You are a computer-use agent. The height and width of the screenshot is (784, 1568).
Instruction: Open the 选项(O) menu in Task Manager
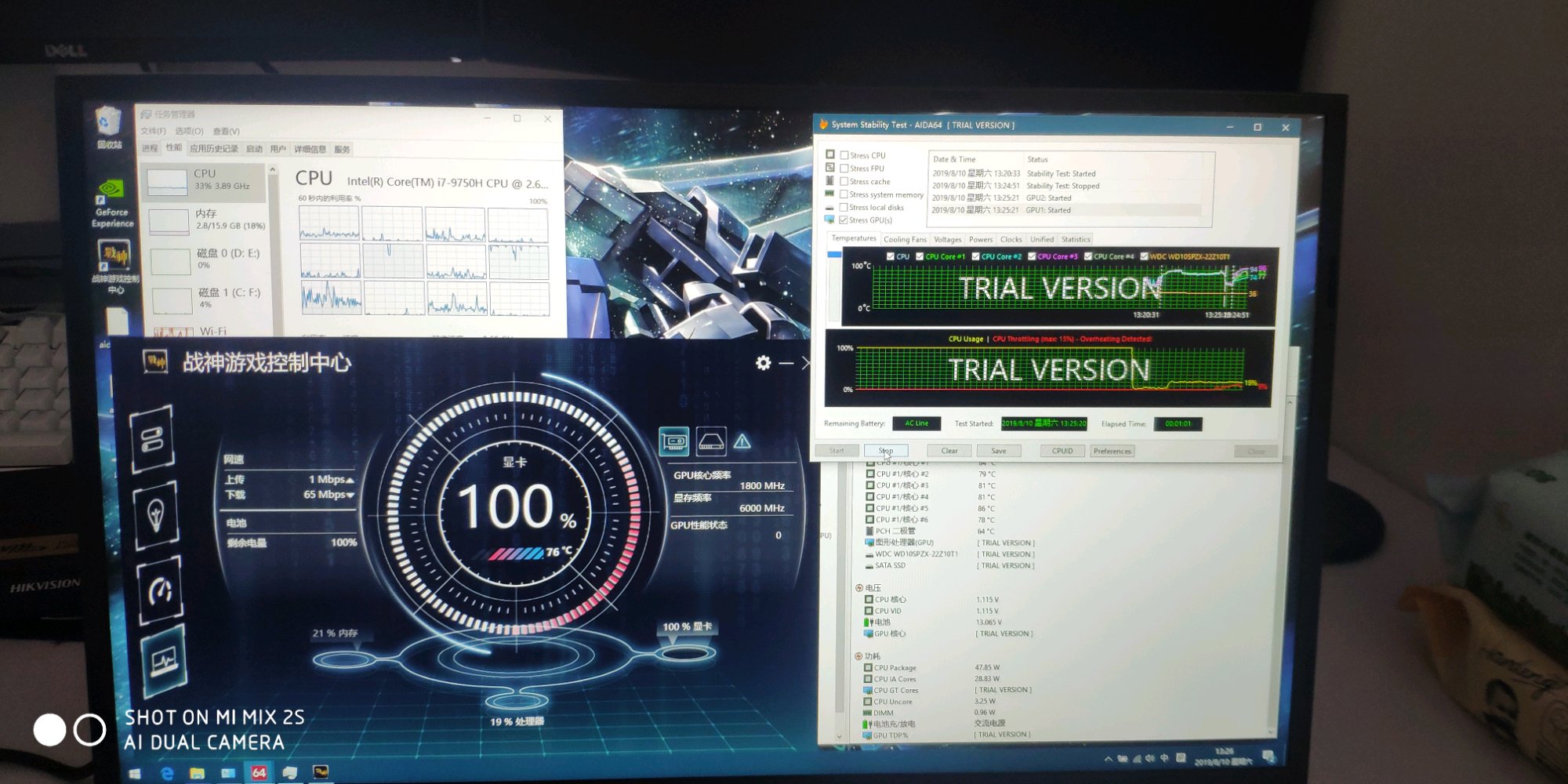(189, 131)
